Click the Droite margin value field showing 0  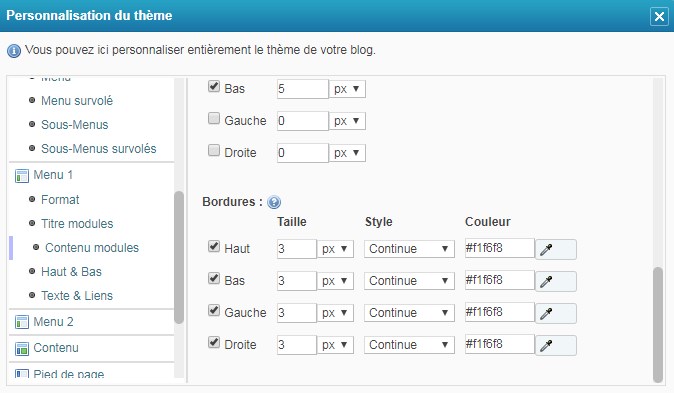(303, 153)
